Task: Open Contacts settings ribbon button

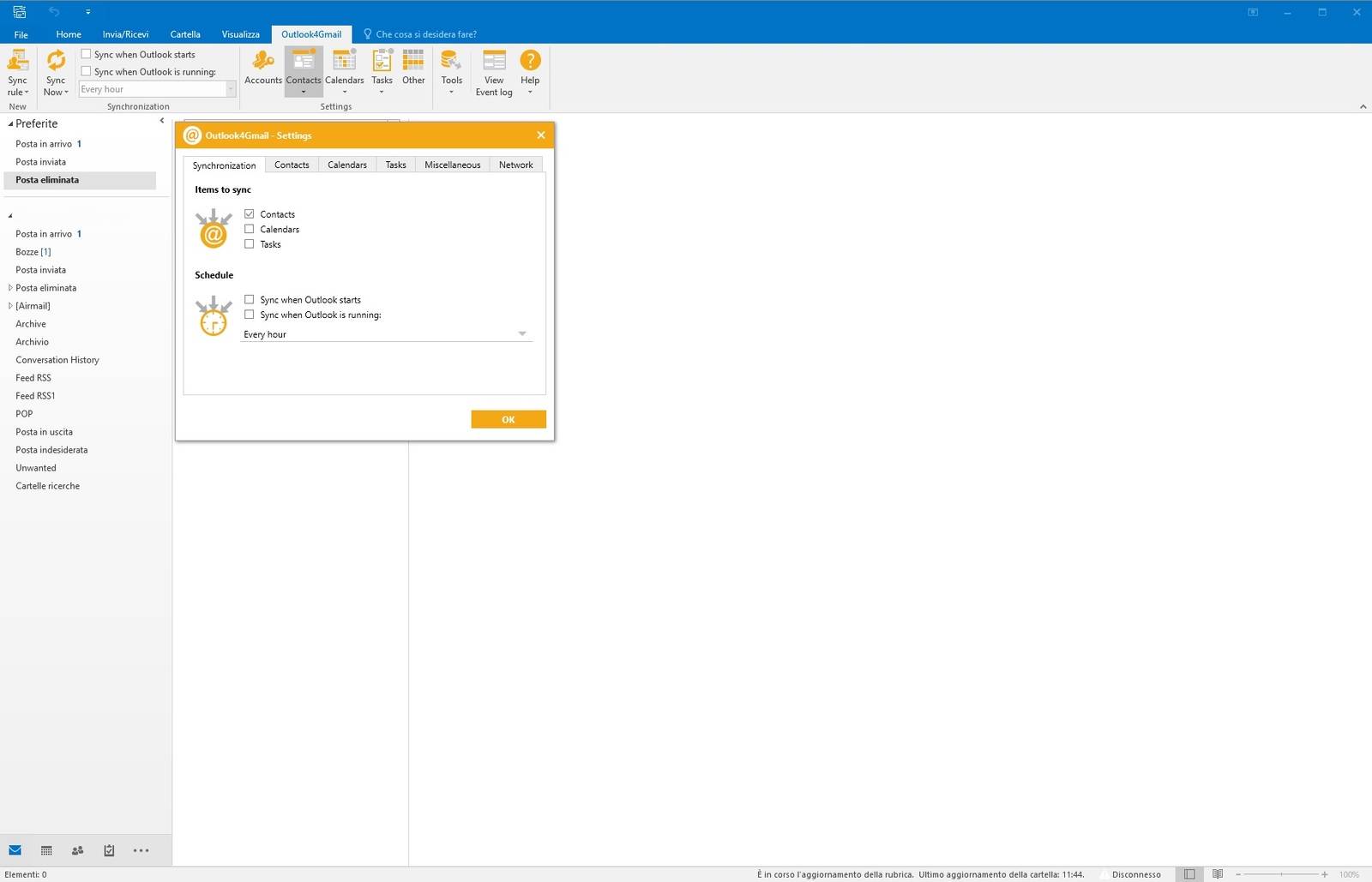Action: point(304,72)
